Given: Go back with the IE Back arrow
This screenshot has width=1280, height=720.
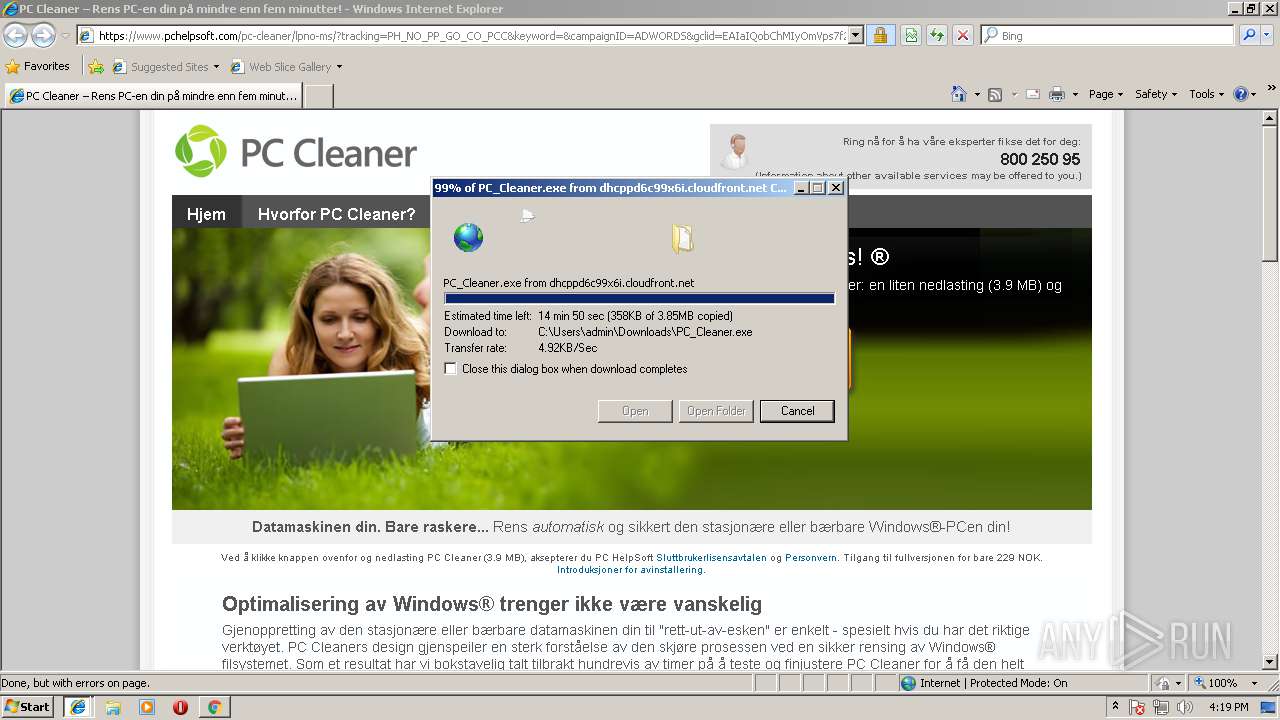Looking at the screenshot, I should click(15, 36).
